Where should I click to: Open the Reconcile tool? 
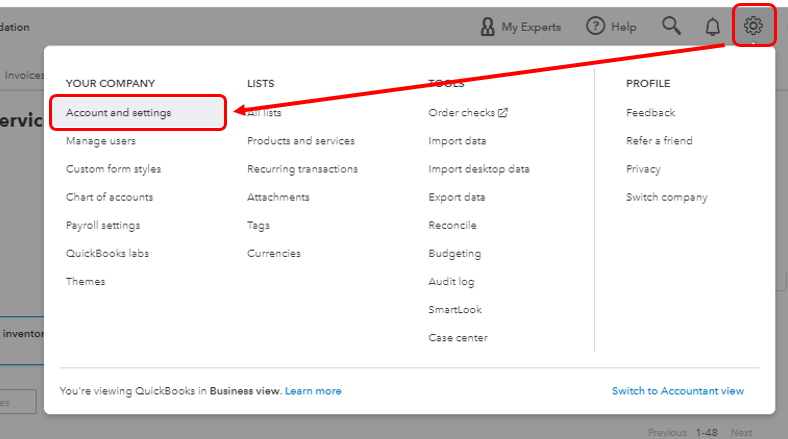[452, 225]
